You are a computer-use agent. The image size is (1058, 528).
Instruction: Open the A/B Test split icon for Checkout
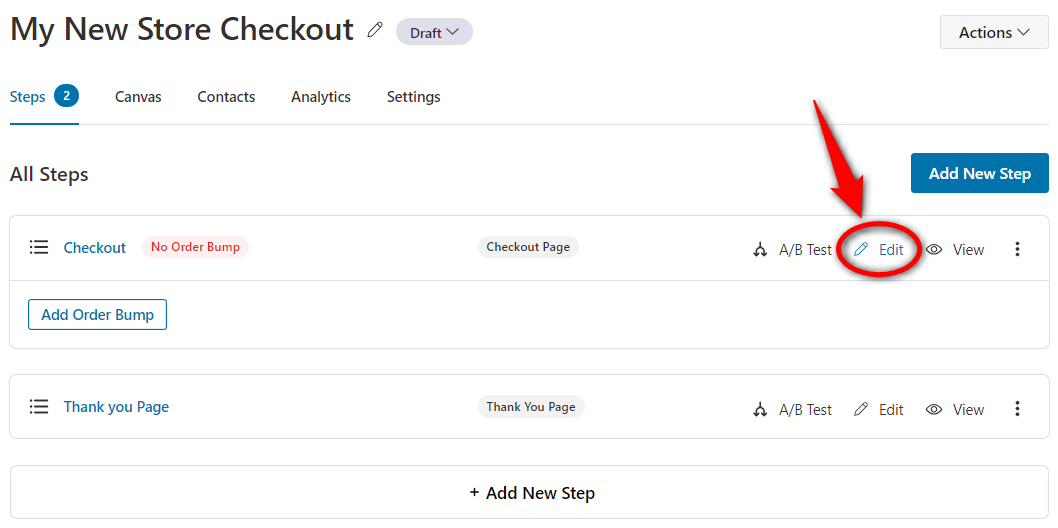pyautogui.click(x=760, y=250)
